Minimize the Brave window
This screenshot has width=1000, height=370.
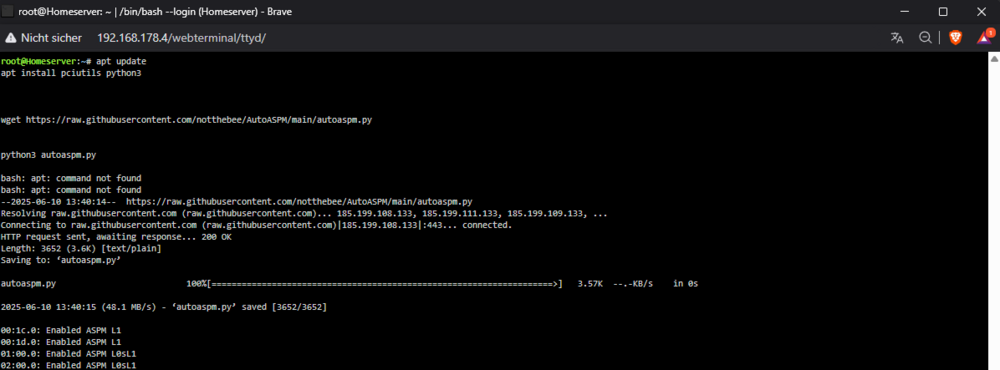point(905,11)
